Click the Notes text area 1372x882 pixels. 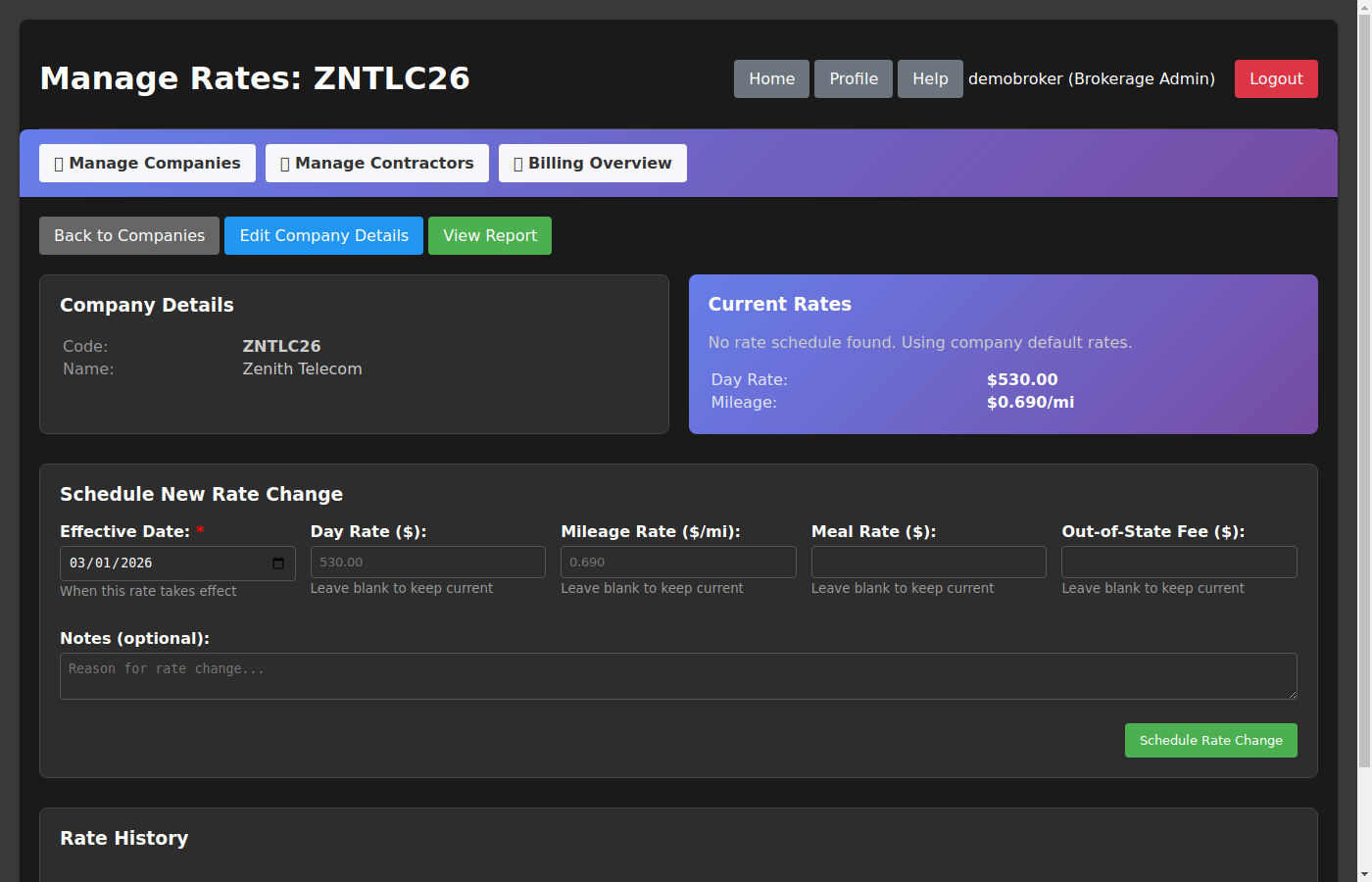coord(678,676)
